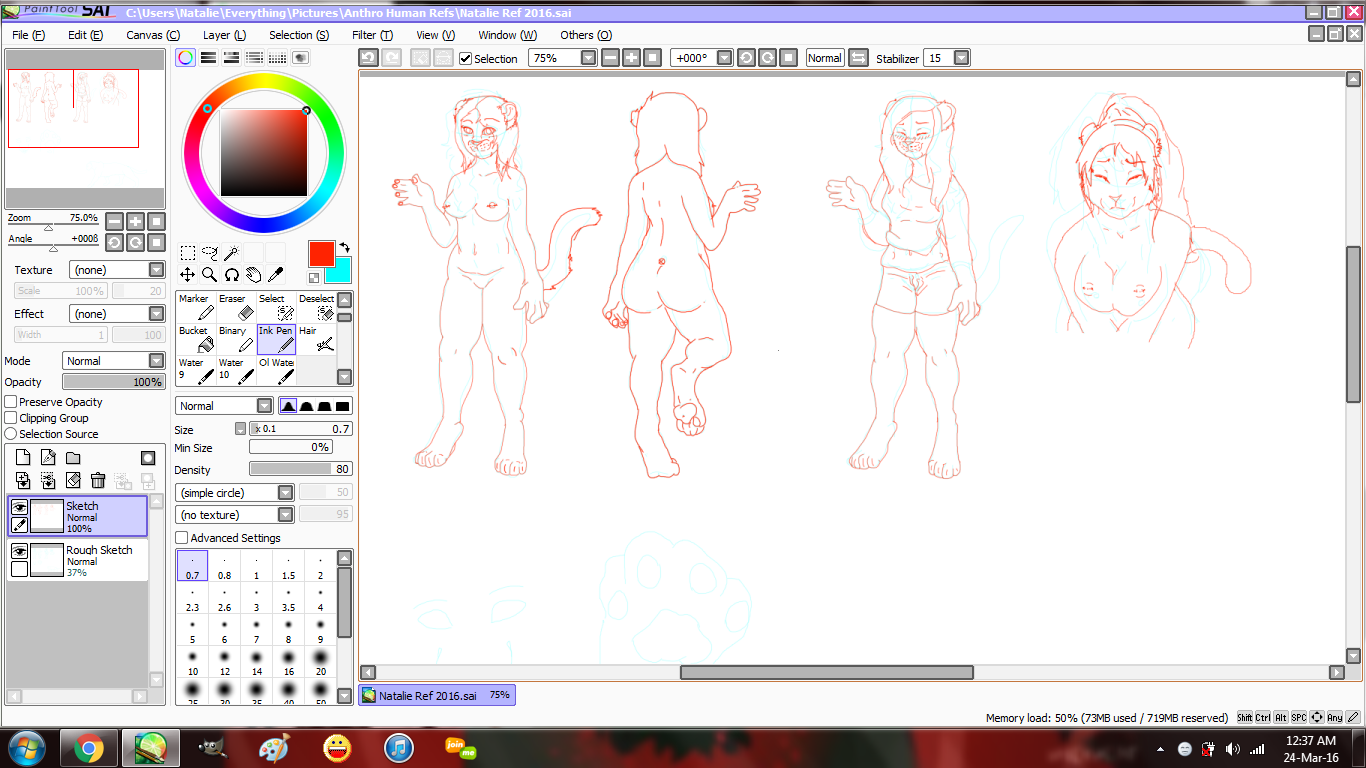Select the Ink Pen tool
Screen dimensions: 1366x768
(276, 339)
